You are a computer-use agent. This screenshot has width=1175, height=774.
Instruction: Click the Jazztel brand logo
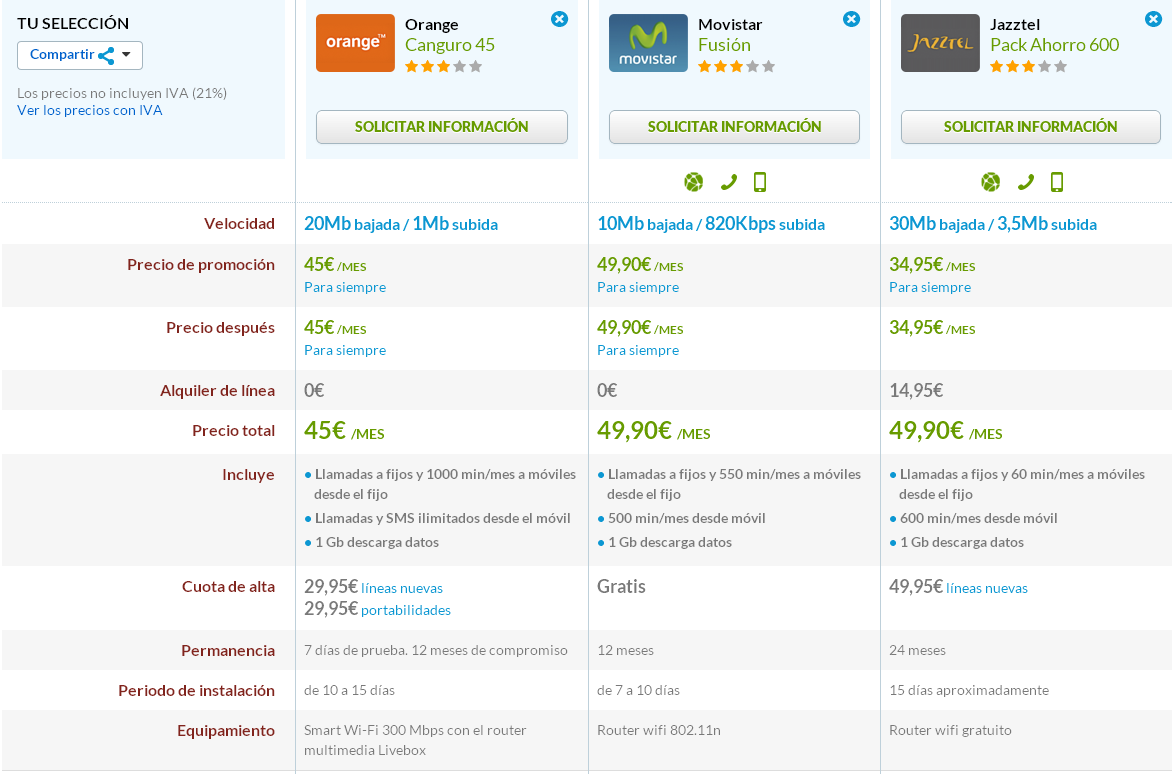click(x=940, y=43)
